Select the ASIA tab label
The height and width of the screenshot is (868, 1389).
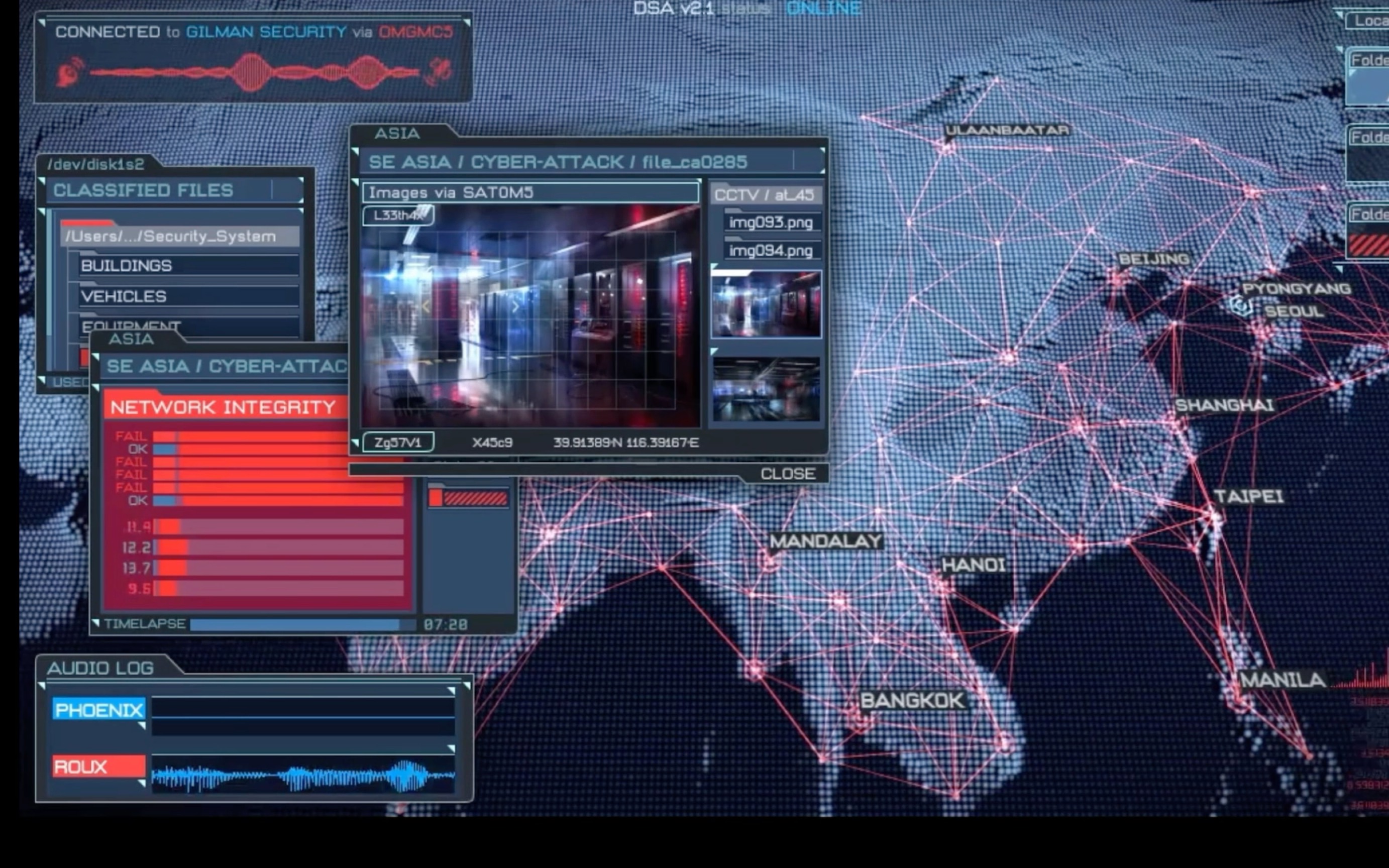395,133
